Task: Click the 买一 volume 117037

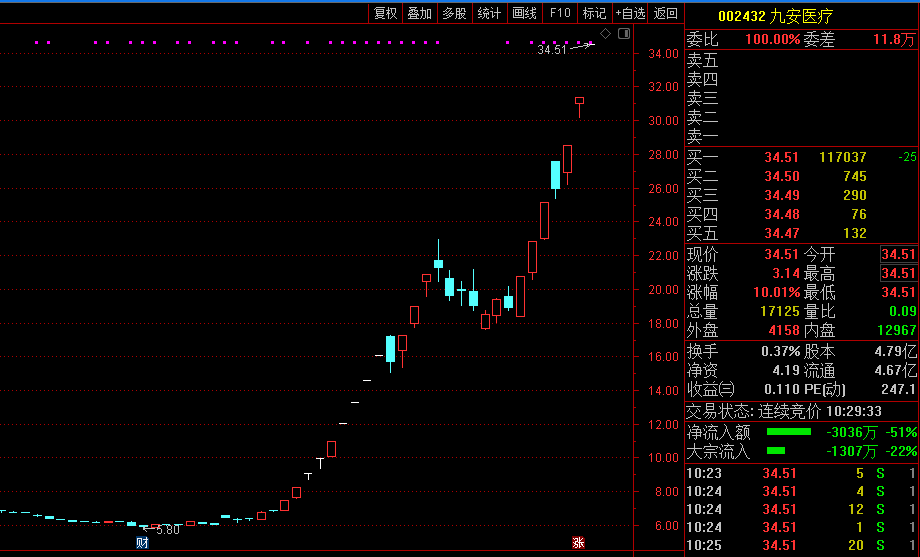Action: (843, 157)
